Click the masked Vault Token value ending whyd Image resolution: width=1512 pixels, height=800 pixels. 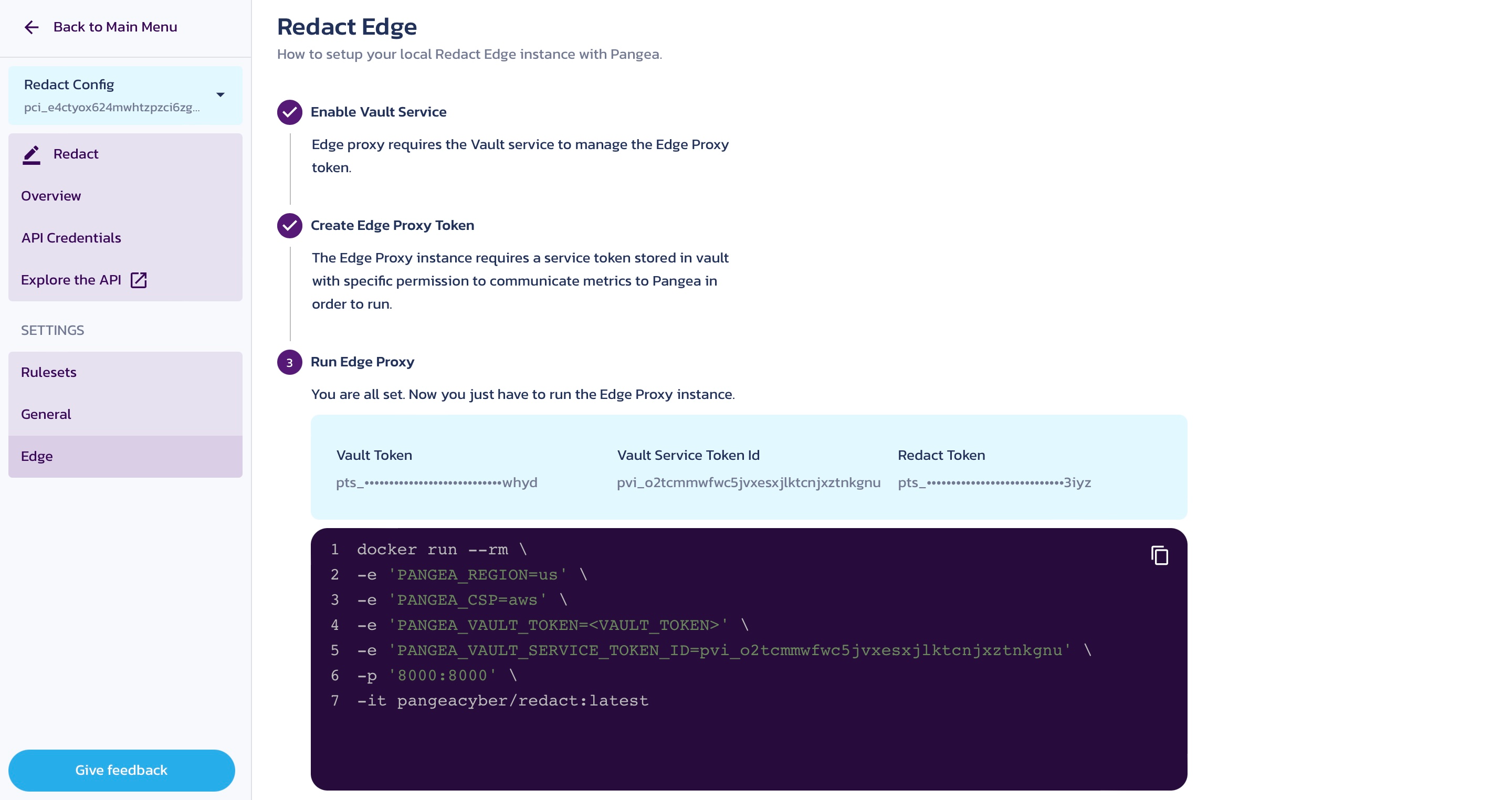[437, 482]
